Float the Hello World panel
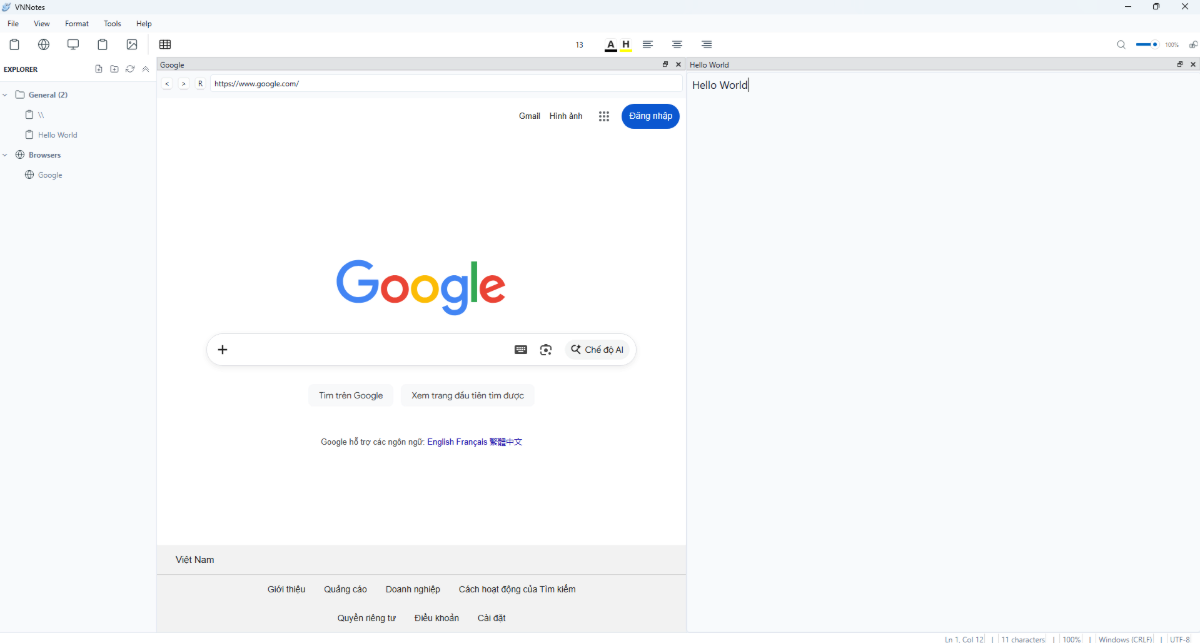The height and width of the screenshot is (643, 1200). tap(1180, 64)
